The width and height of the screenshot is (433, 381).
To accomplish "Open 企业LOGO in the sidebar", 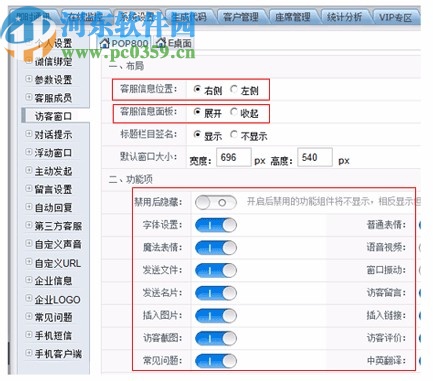I will (58, 300).
